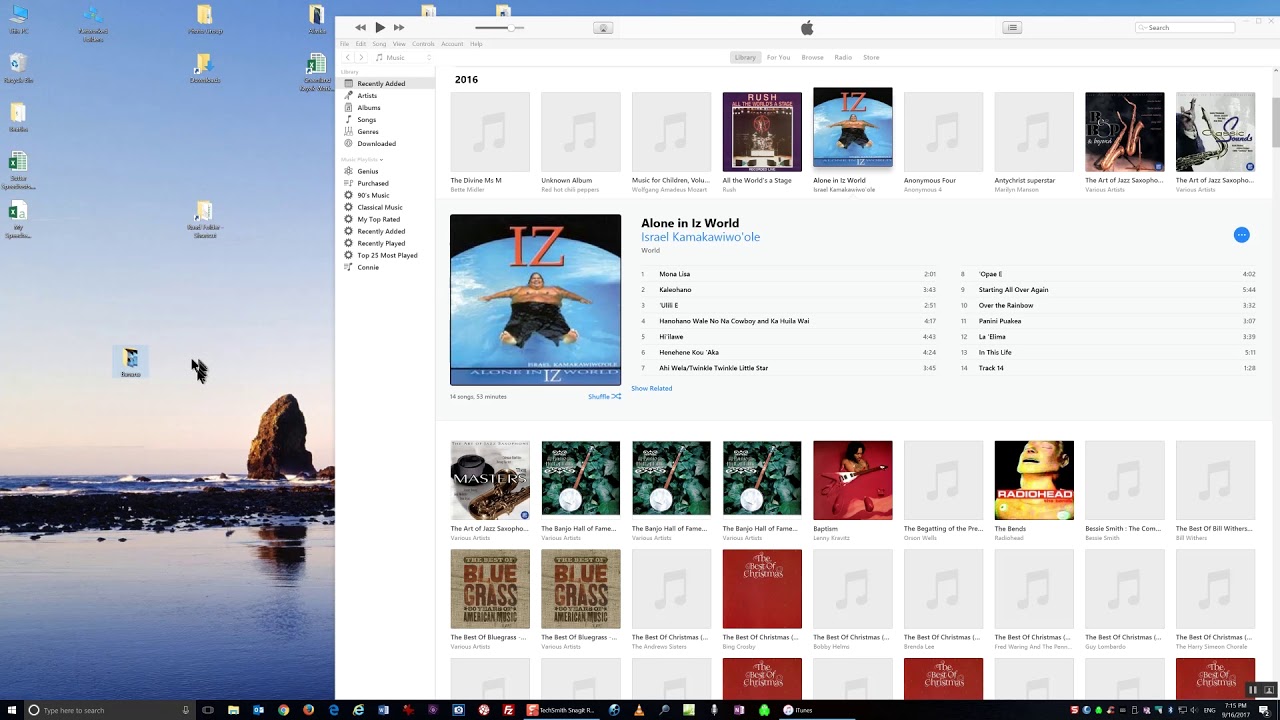Open Word from the taskbar
Image resolution: width=1280 pixels, height=720 pixels.
coord(384,710)
